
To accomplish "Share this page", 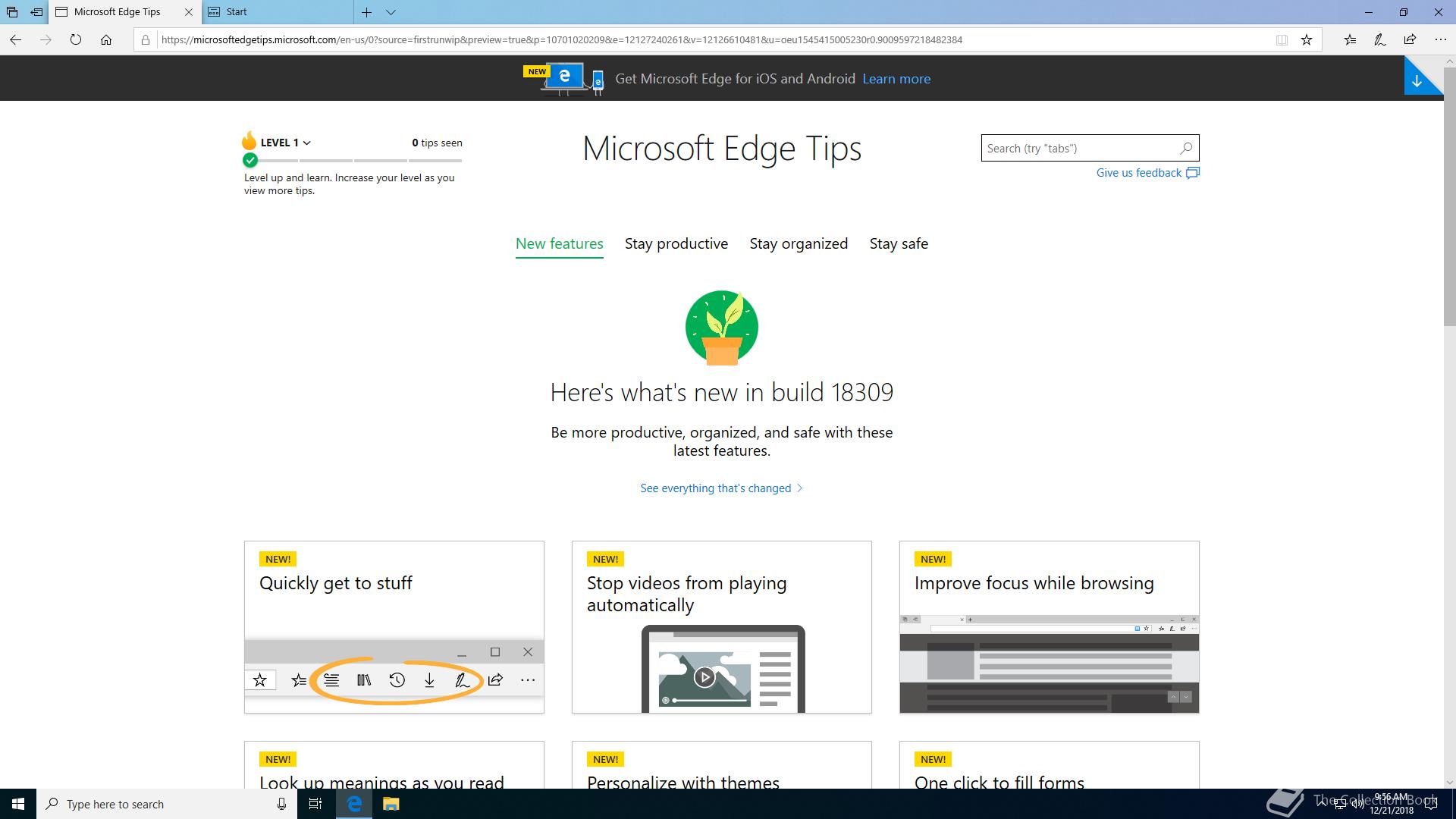I will [x=1410, y=40].
